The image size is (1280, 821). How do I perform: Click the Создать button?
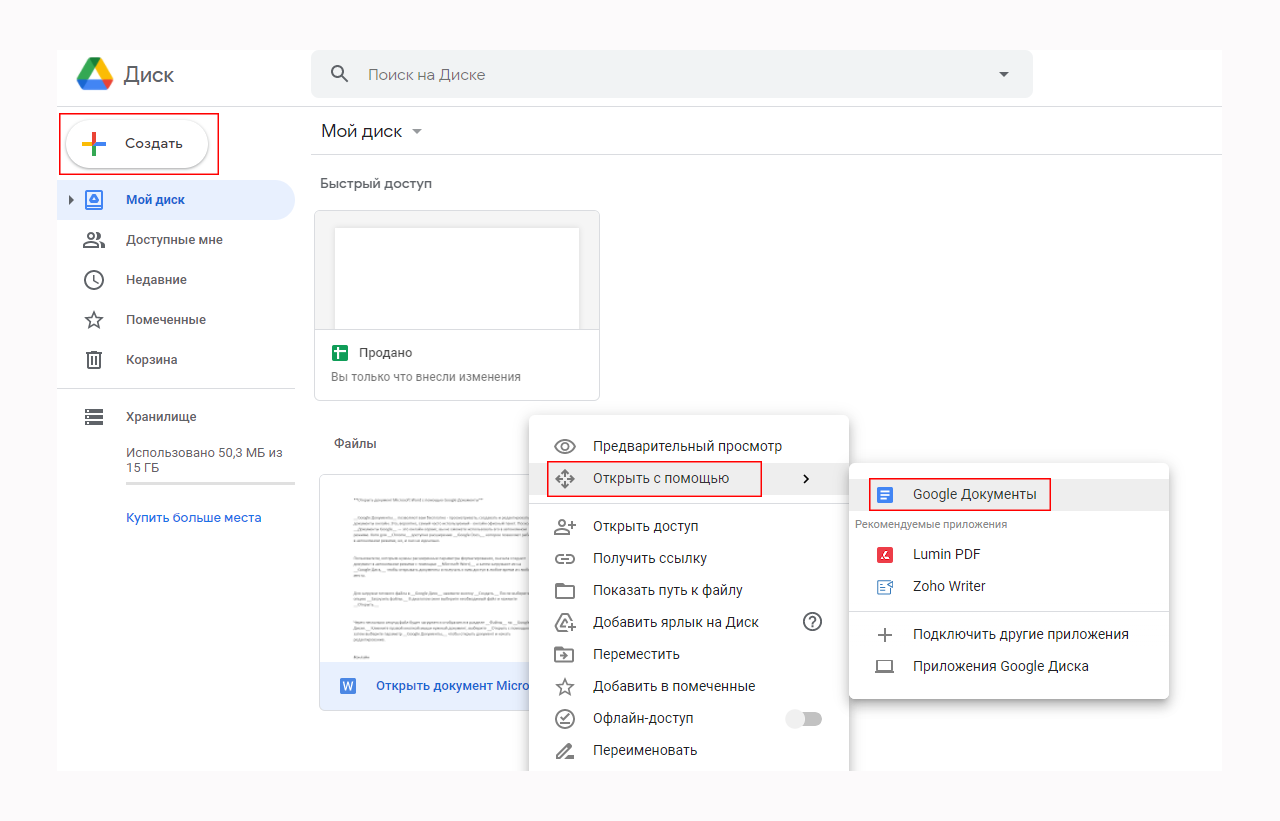click(x=137, y=144)
